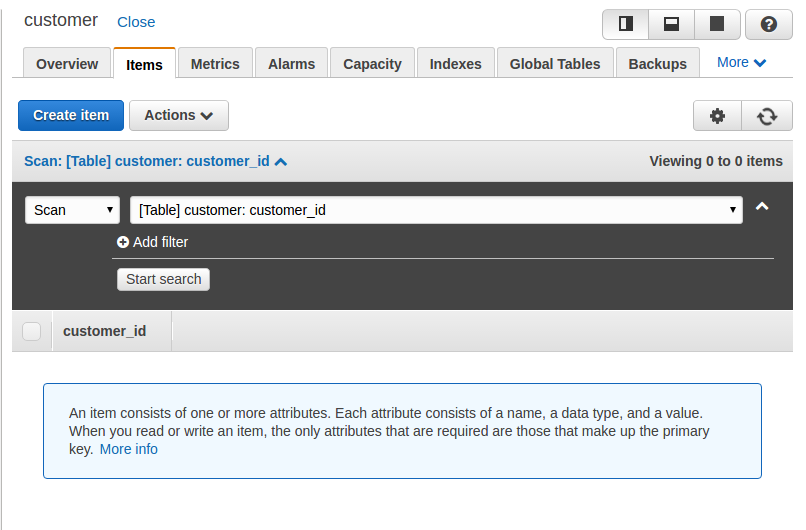Open the Indexes tab
This screenshot has width=806, height=530.
pyautogui.click(x=455, y=63)
